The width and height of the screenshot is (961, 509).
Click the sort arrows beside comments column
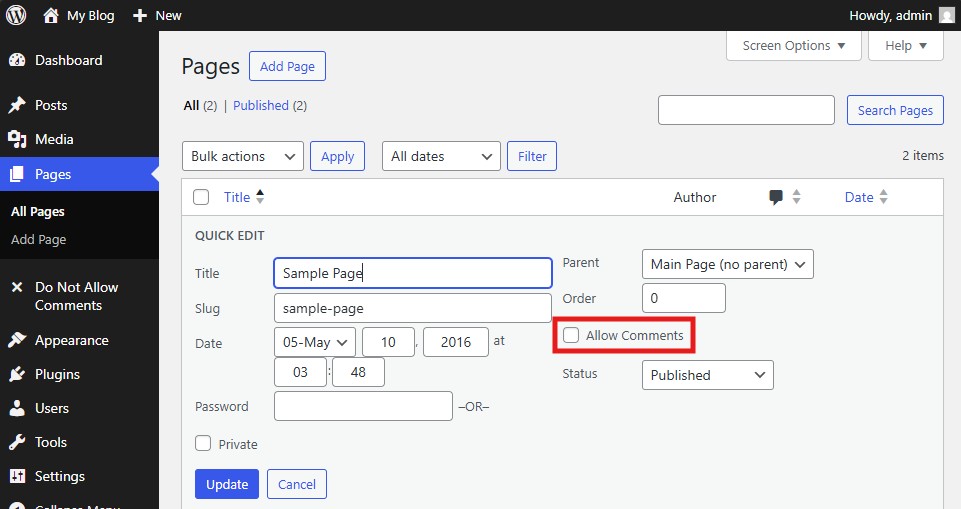tap(796, 197)
